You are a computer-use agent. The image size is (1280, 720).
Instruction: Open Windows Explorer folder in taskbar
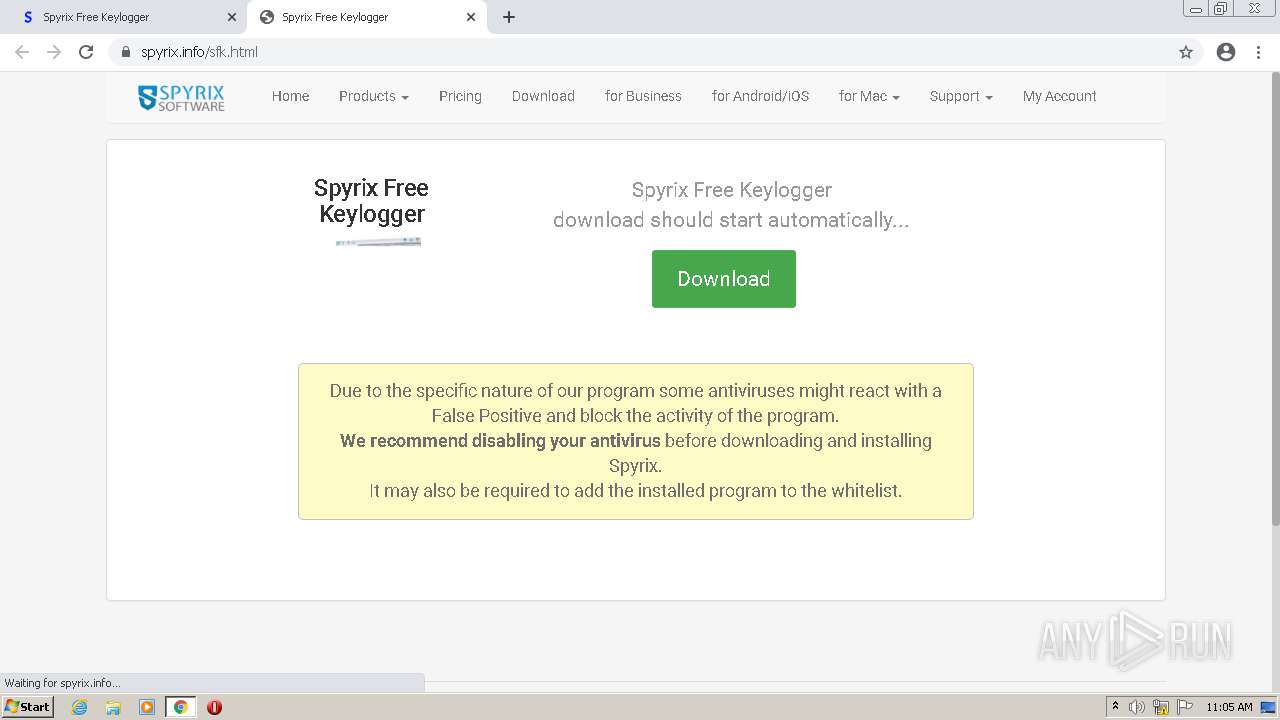113,707
